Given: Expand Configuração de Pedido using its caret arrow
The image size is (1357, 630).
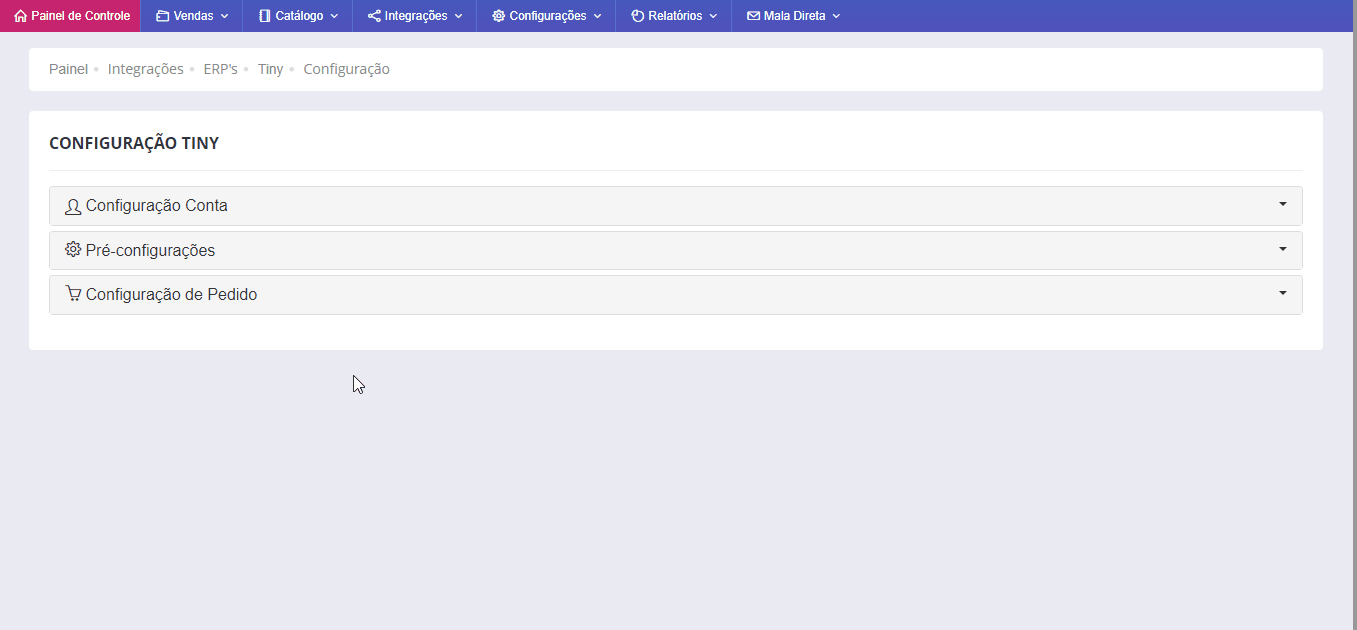Looking at the screenshot, I should click(1283, 293).
